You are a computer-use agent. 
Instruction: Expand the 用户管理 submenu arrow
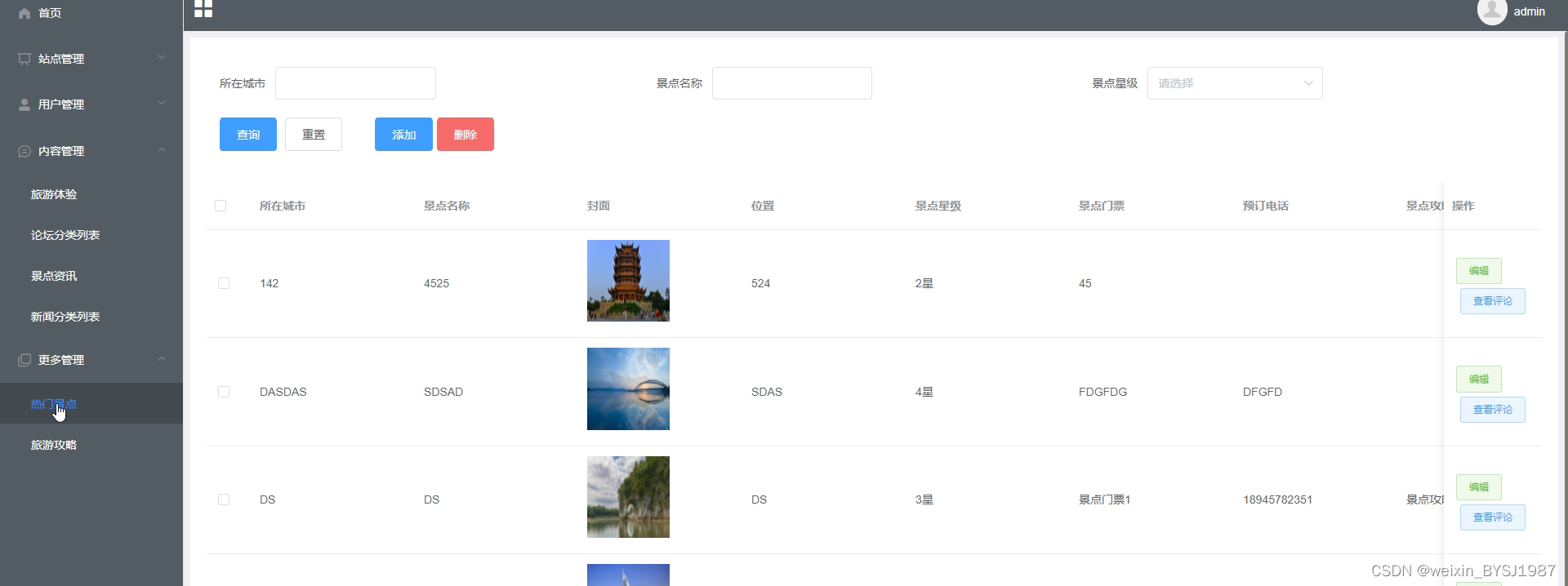(x=162, y=103)
